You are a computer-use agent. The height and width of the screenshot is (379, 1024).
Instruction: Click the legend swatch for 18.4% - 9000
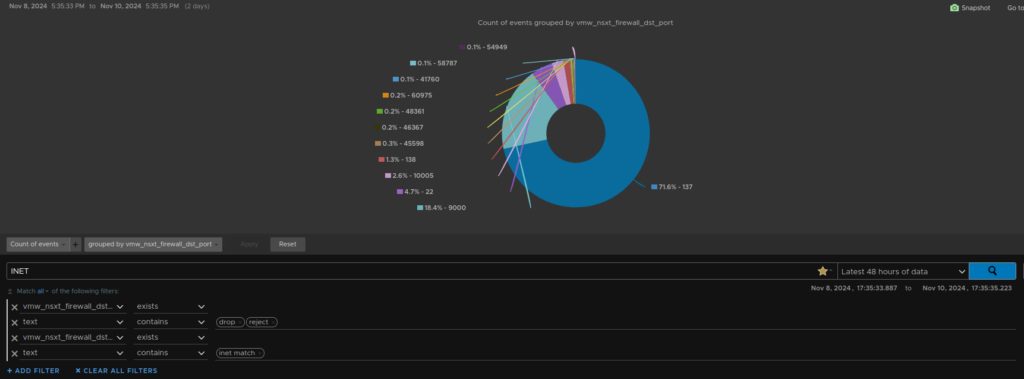point(420,208)
